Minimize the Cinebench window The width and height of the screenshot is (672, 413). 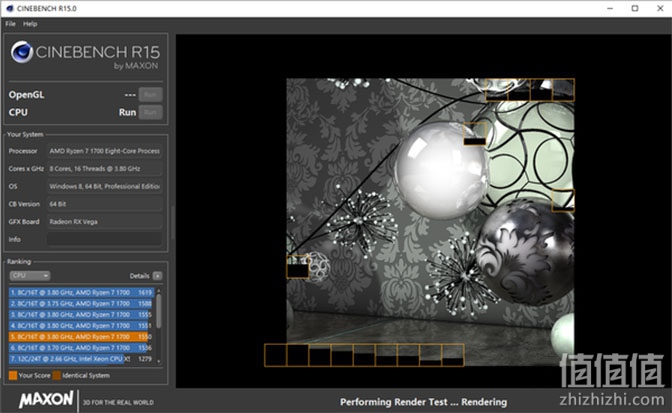(610, 8)
